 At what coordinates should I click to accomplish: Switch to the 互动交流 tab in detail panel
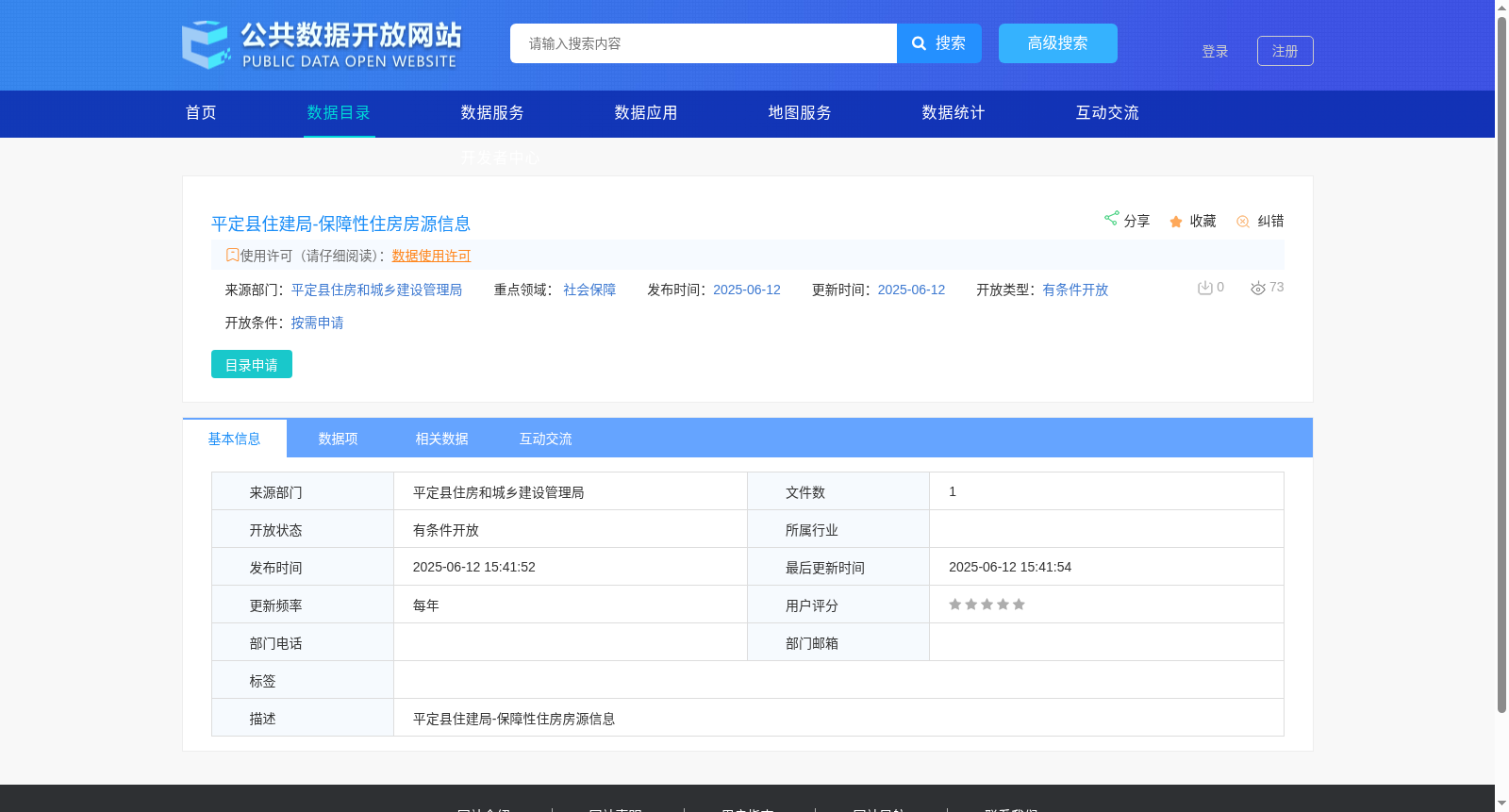(546, 439)
